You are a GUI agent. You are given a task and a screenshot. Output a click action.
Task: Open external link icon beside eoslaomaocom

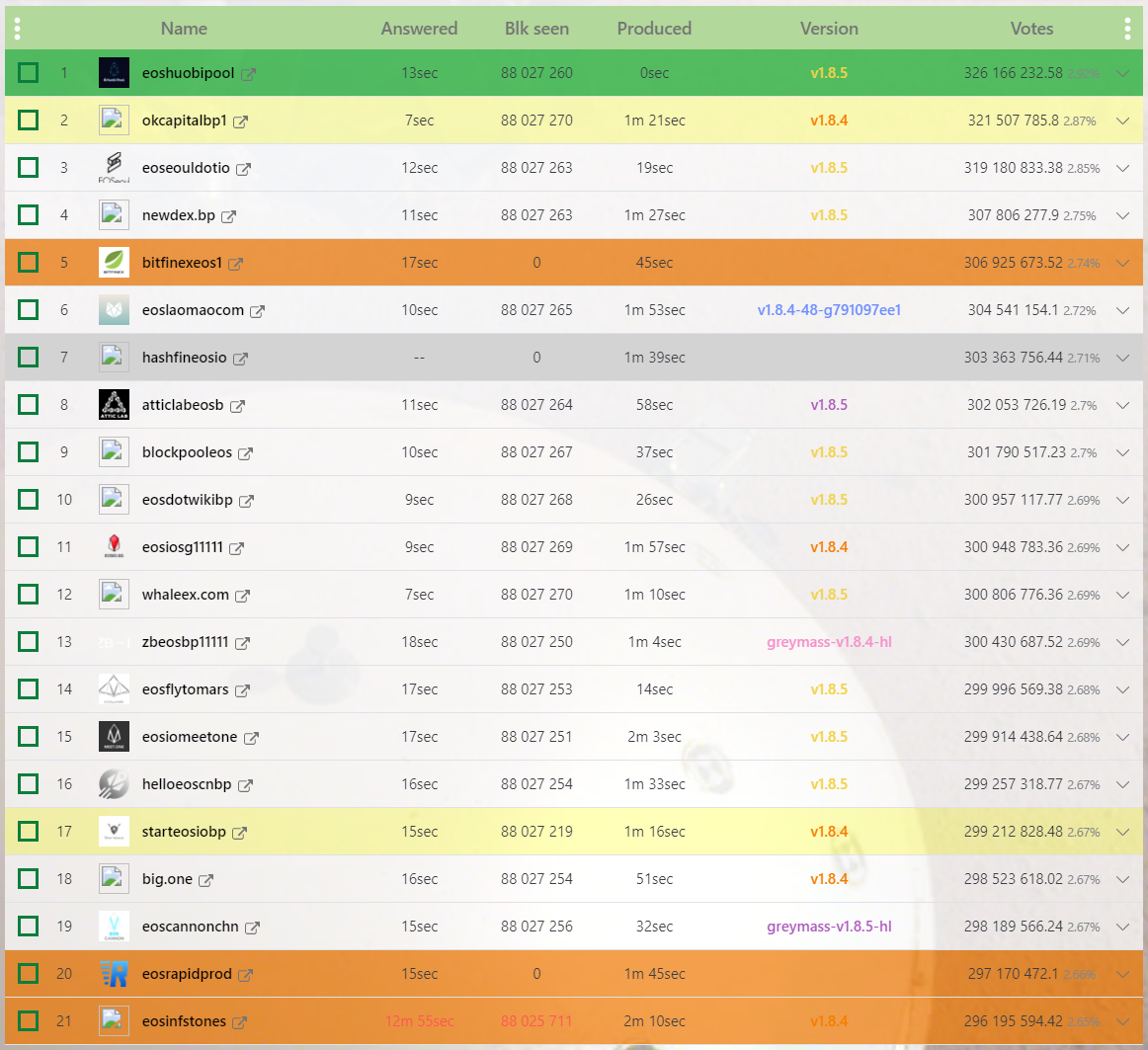click(257, 311)
